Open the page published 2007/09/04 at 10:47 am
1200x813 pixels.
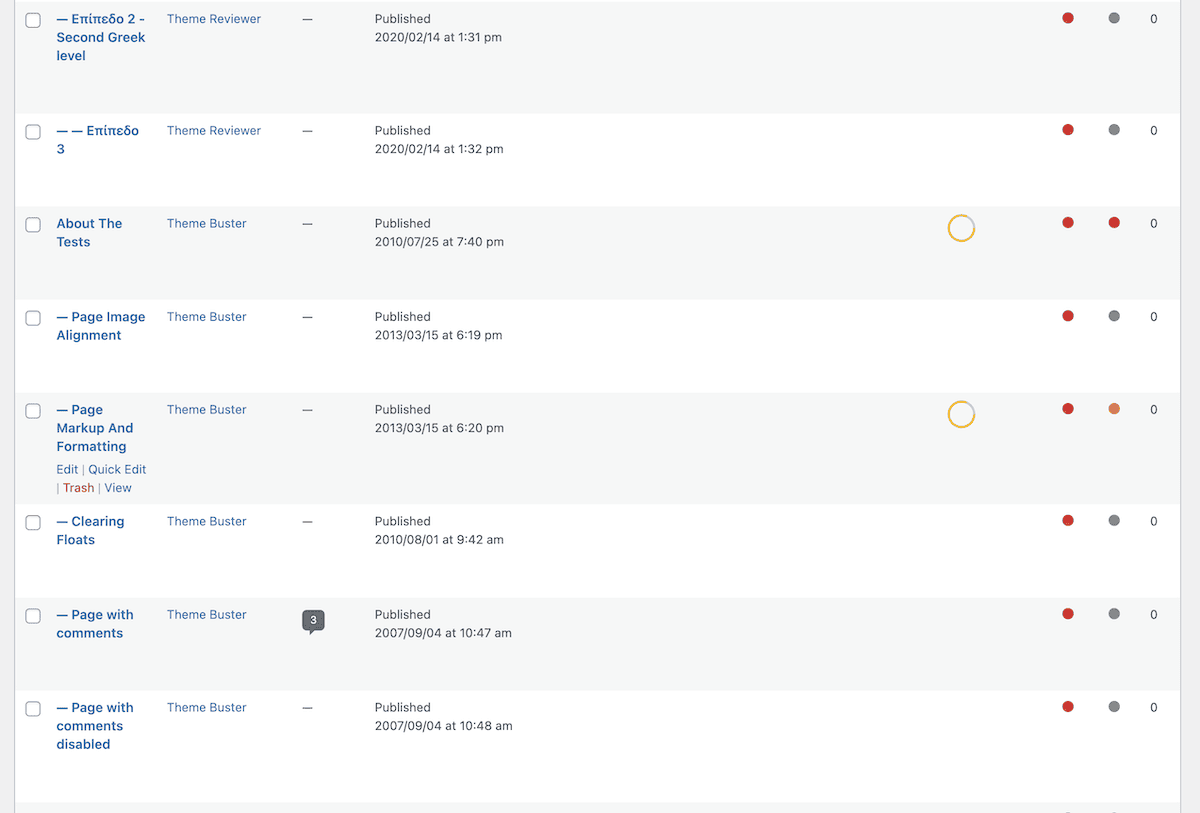pyautogui.click(x=95, y=624)
